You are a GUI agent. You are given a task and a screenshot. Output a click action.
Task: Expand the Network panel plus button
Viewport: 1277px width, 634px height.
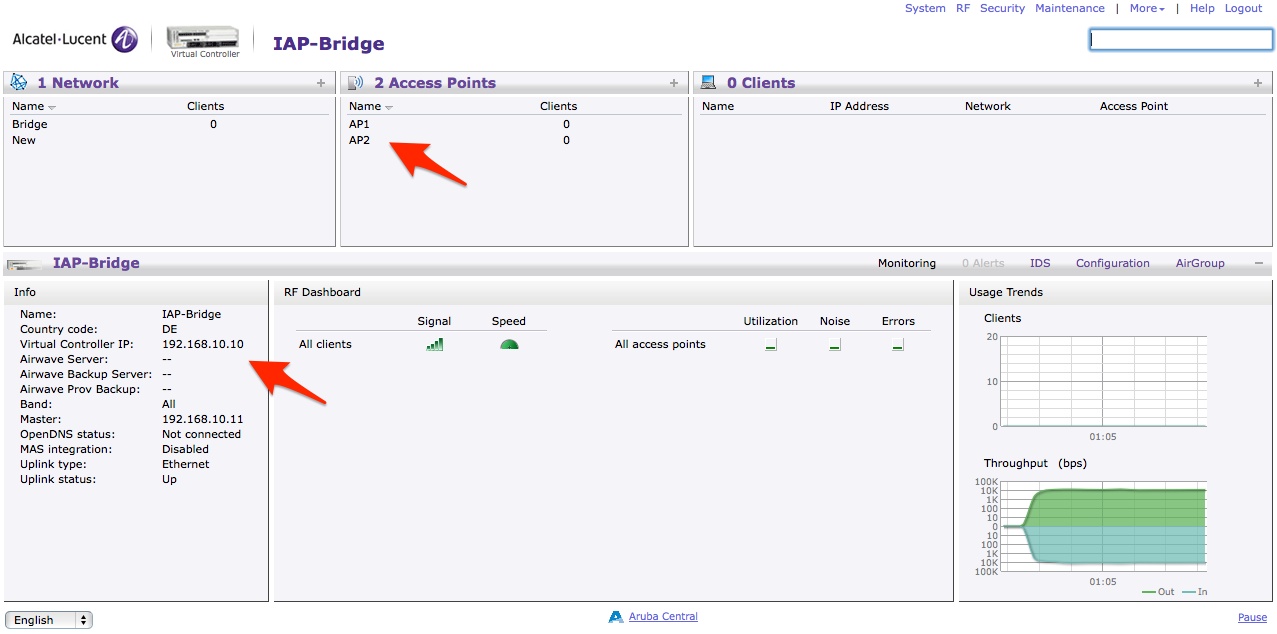321,83
